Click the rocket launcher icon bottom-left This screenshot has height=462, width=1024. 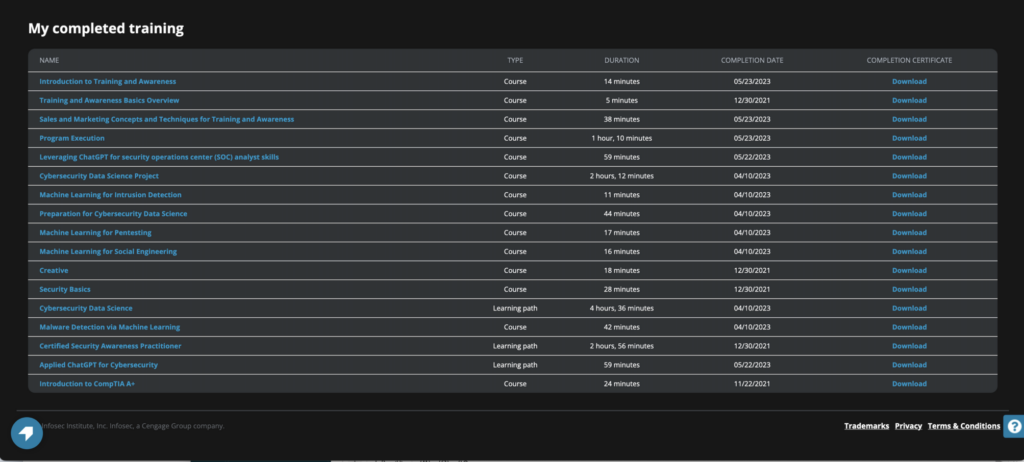tap(27, 432)
